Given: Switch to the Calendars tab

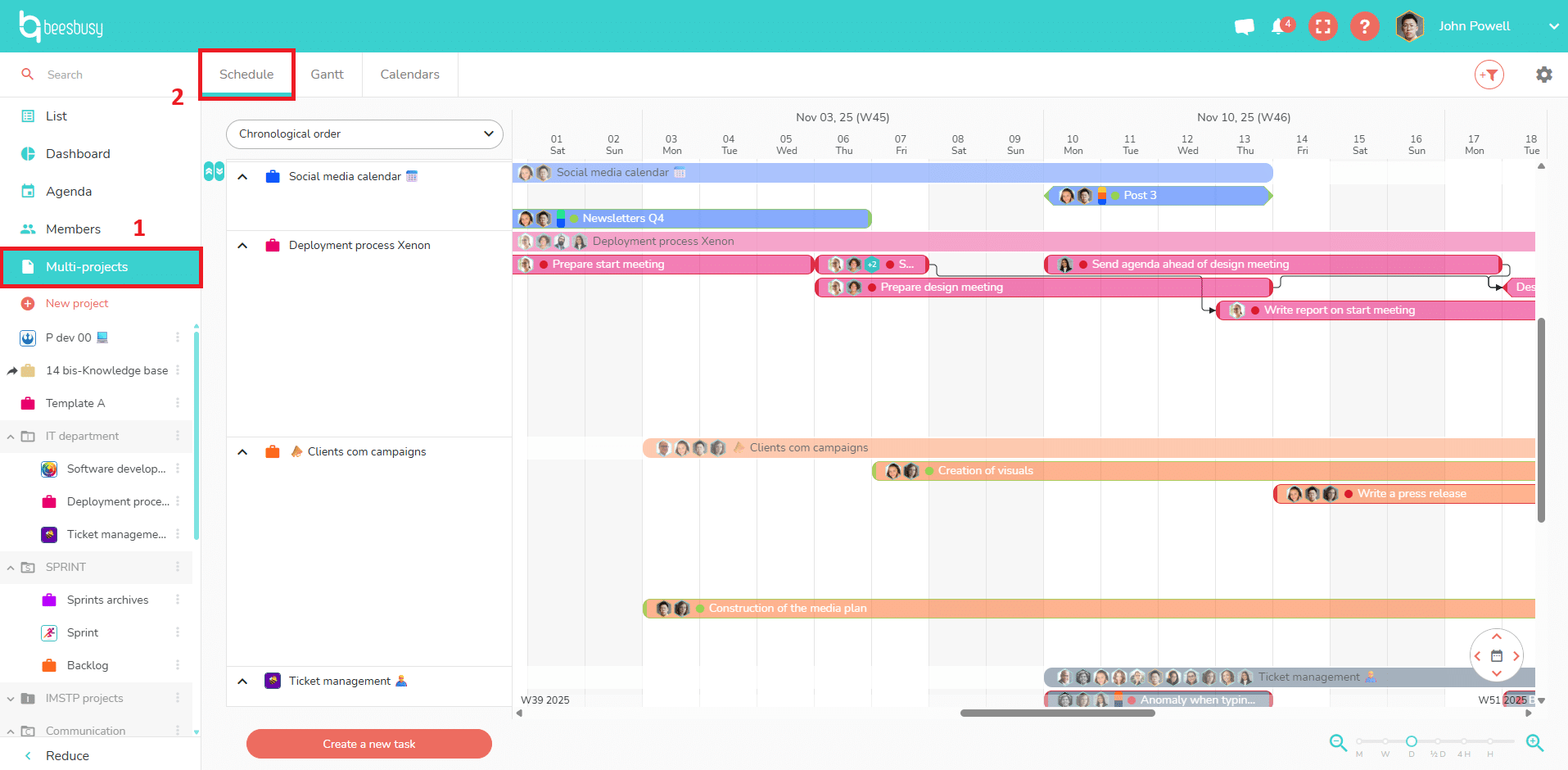Looking at the screenshot, I should tap(409, 74).
